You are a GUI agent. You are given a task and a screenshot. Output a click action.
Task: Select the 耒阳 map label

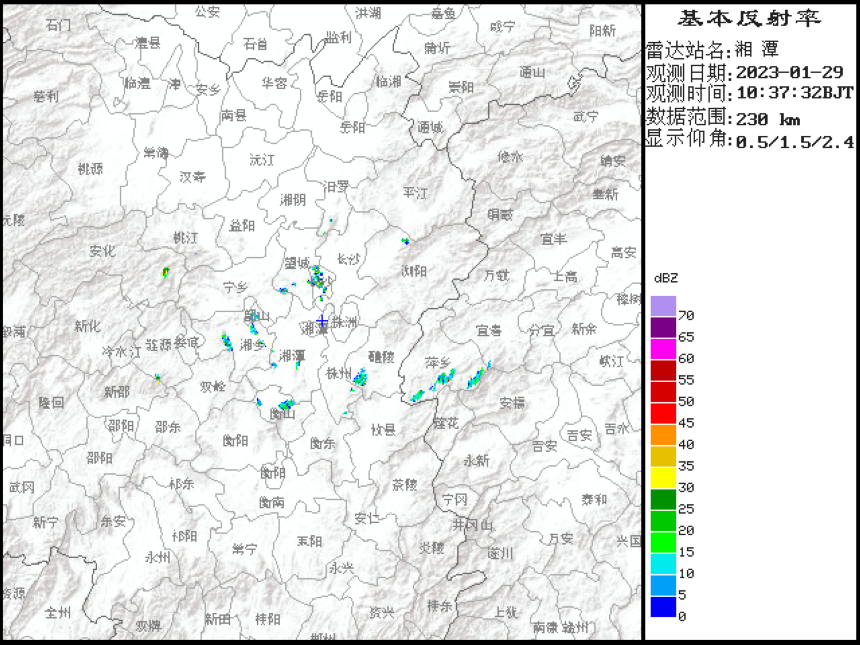(309, 541)
